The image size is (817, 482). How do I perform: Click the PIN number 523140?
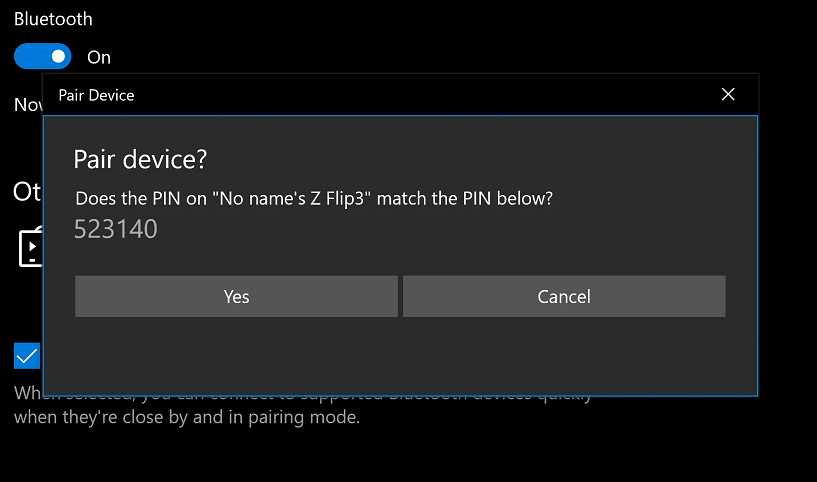[x=116, y=229]
